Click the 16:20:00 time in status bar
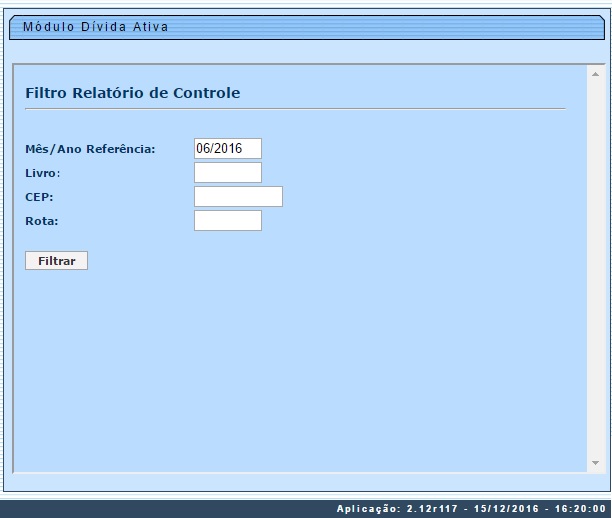This screenshot has width=612, height=518. (x=574, y=508)
